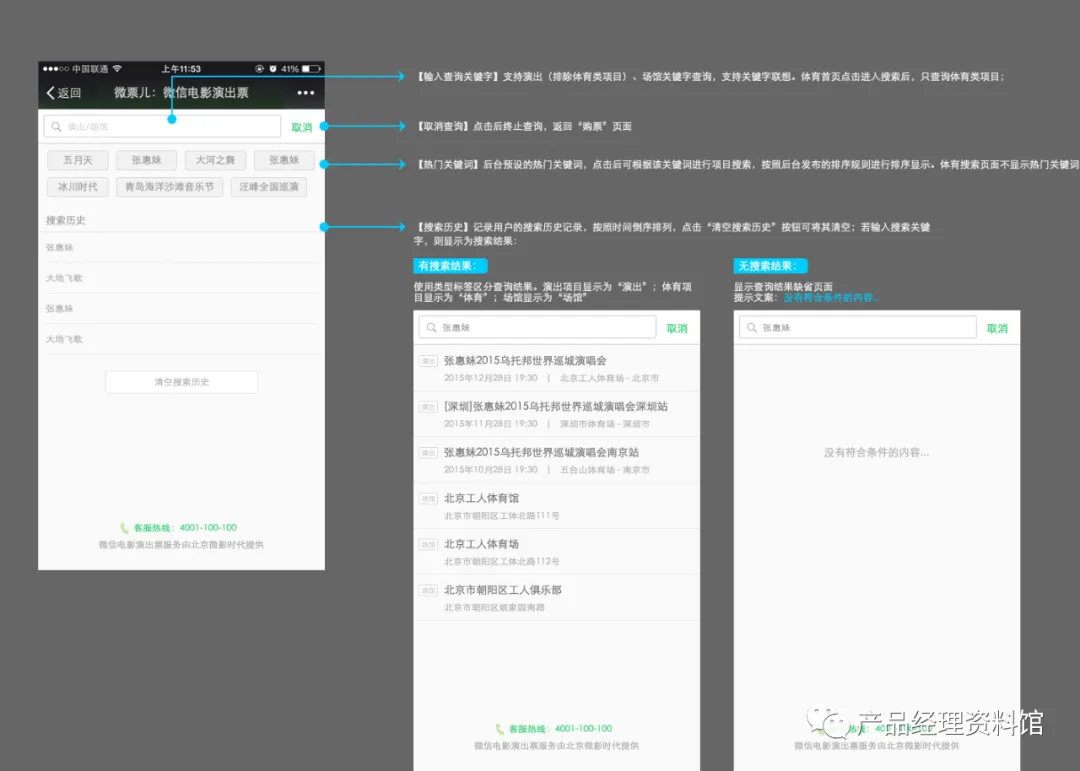Click the Wi-Fi icon in phone status bar
The image size is (1080, 771).
[117, 69]
